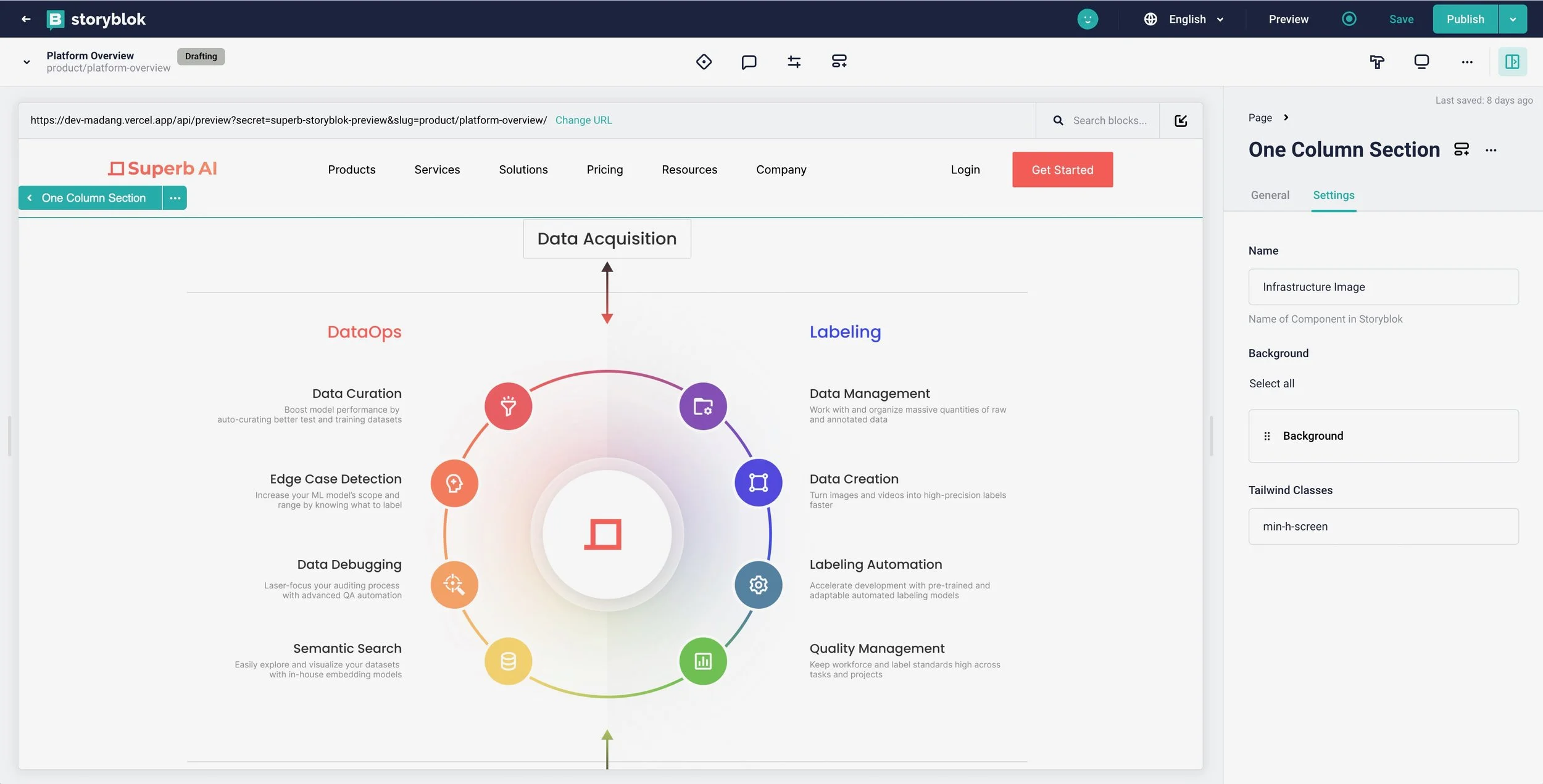Toggle the circular visual editor indicator near Save

[1349, 19]
